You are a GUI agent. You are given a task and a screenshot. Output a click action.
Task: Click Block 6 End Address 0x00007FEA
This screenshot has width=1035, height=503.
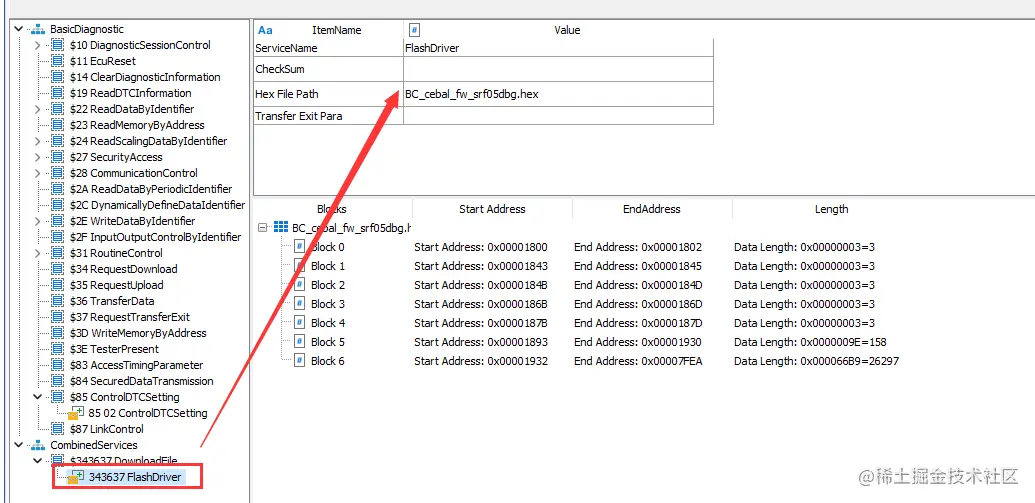(x=638, y=361)
